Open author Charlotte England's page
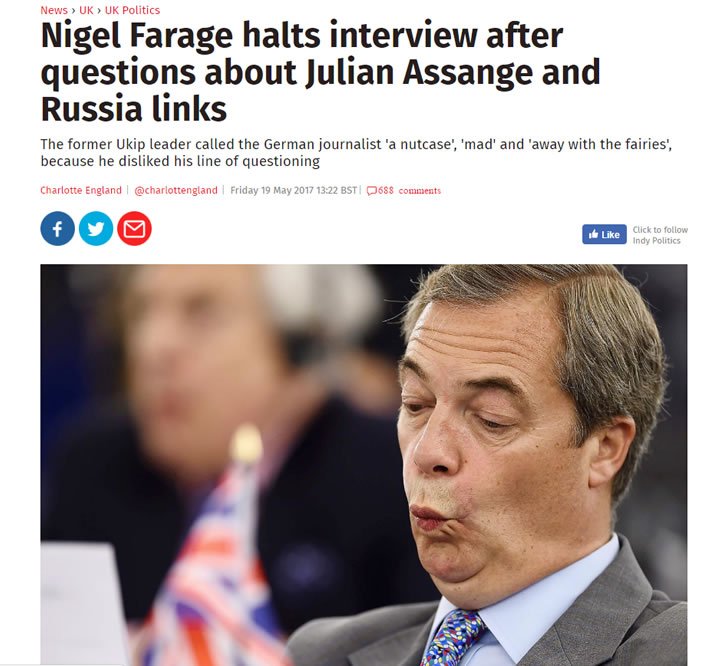 coord(81,190)
